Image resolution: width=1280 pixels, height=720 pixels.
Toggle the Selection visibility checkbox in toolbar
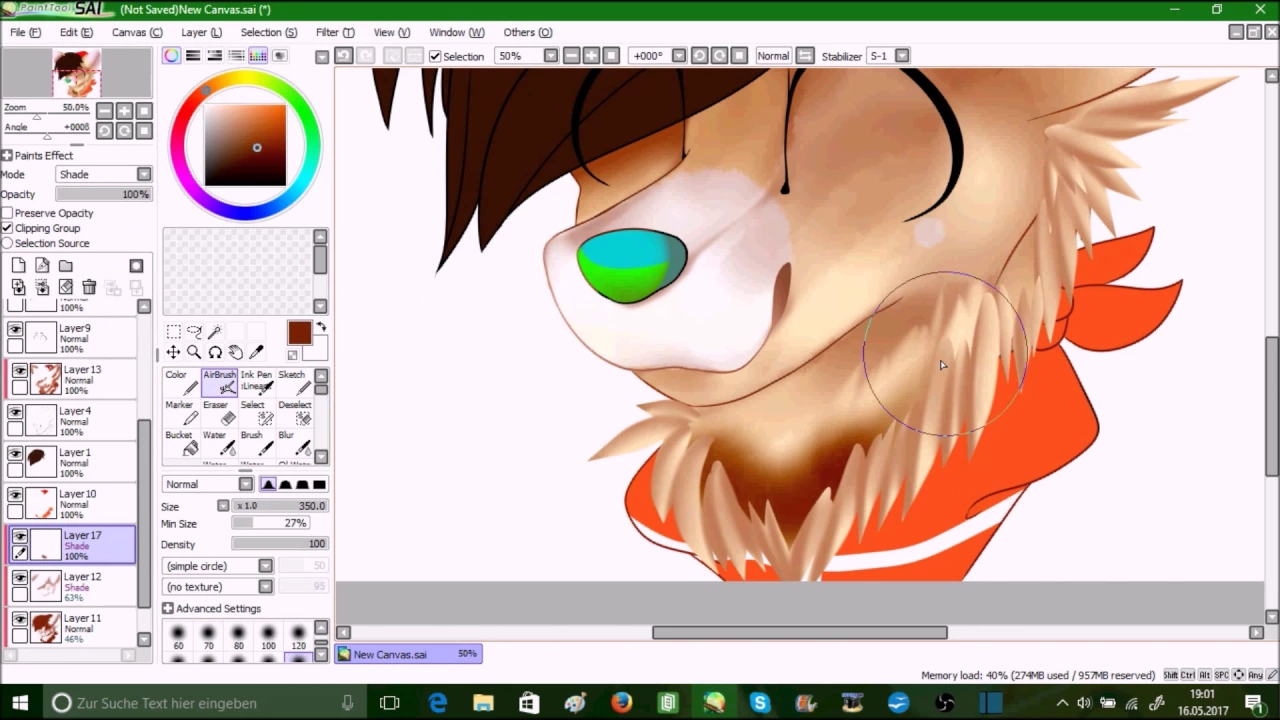[x=435, y=57]
